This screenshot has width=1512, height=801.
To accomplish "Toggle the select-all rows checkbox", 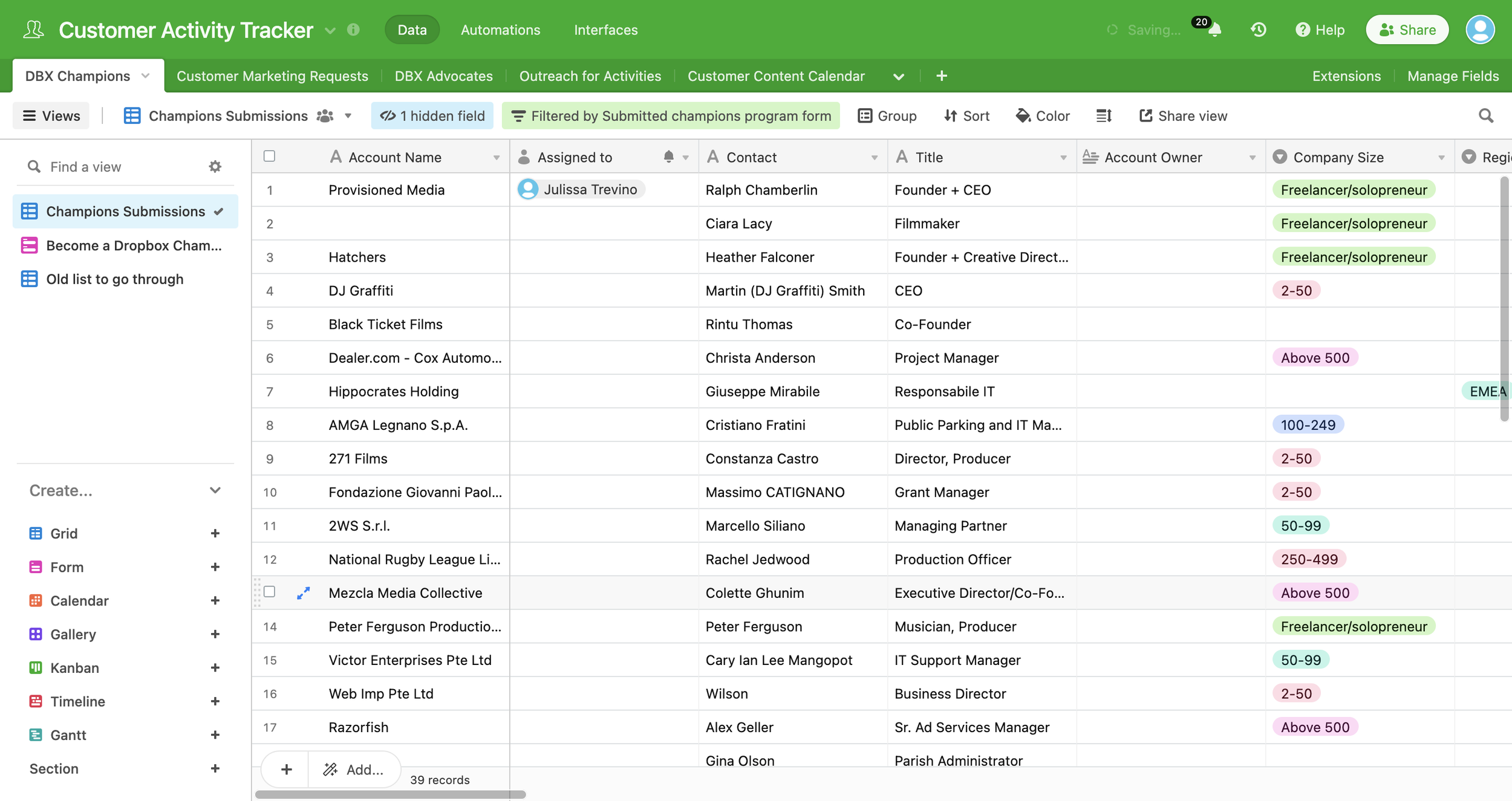I will click(x=270, y=156).
